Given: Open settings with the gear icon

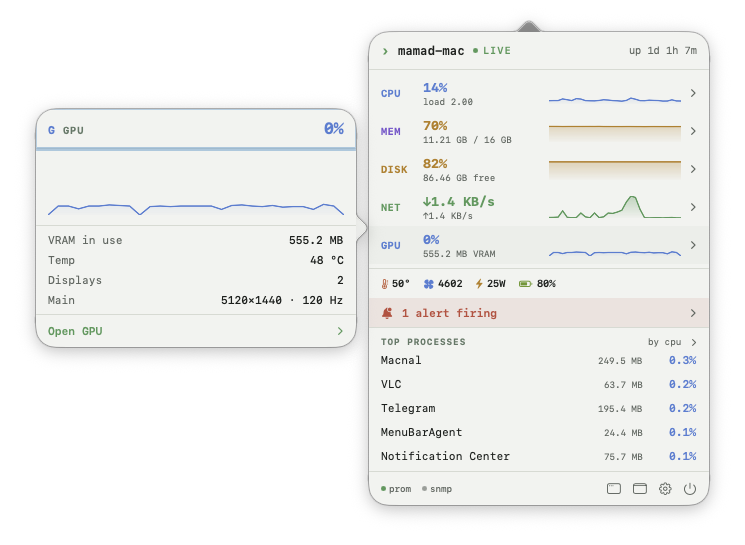Looking at the screenshot, I should coord(665,488).
